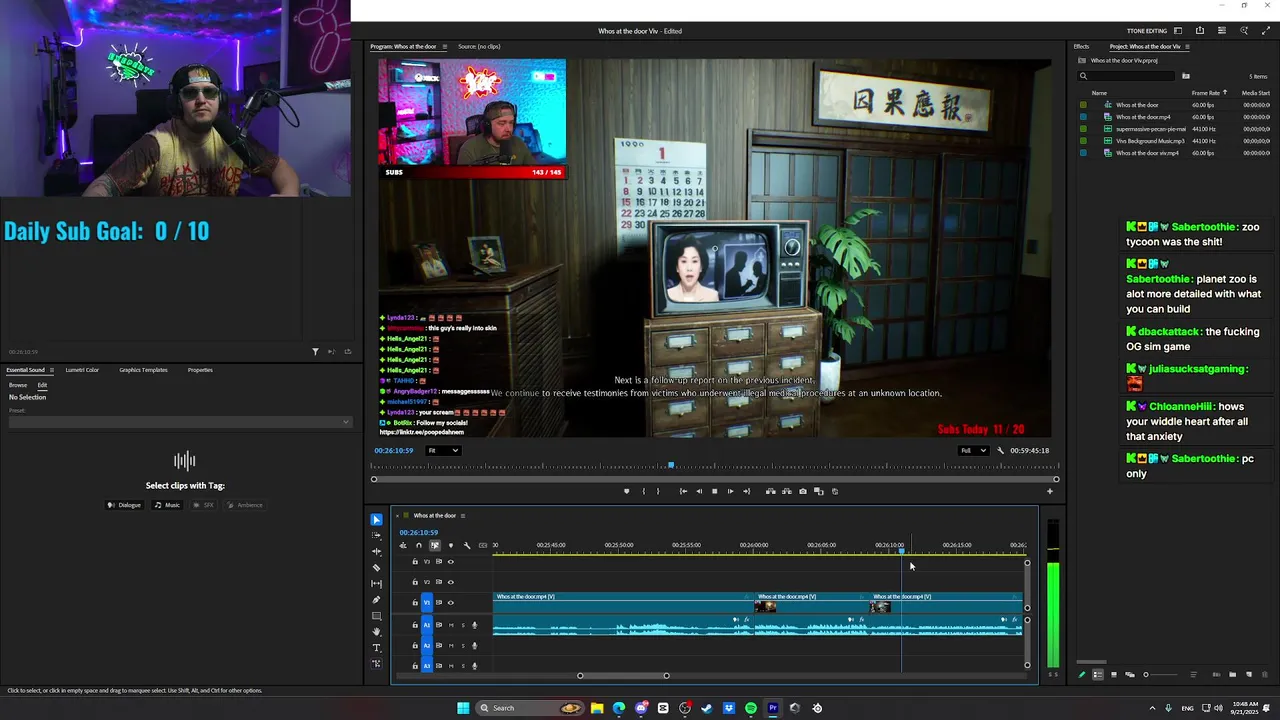Select the Pen tool

[x=376, y=599]
